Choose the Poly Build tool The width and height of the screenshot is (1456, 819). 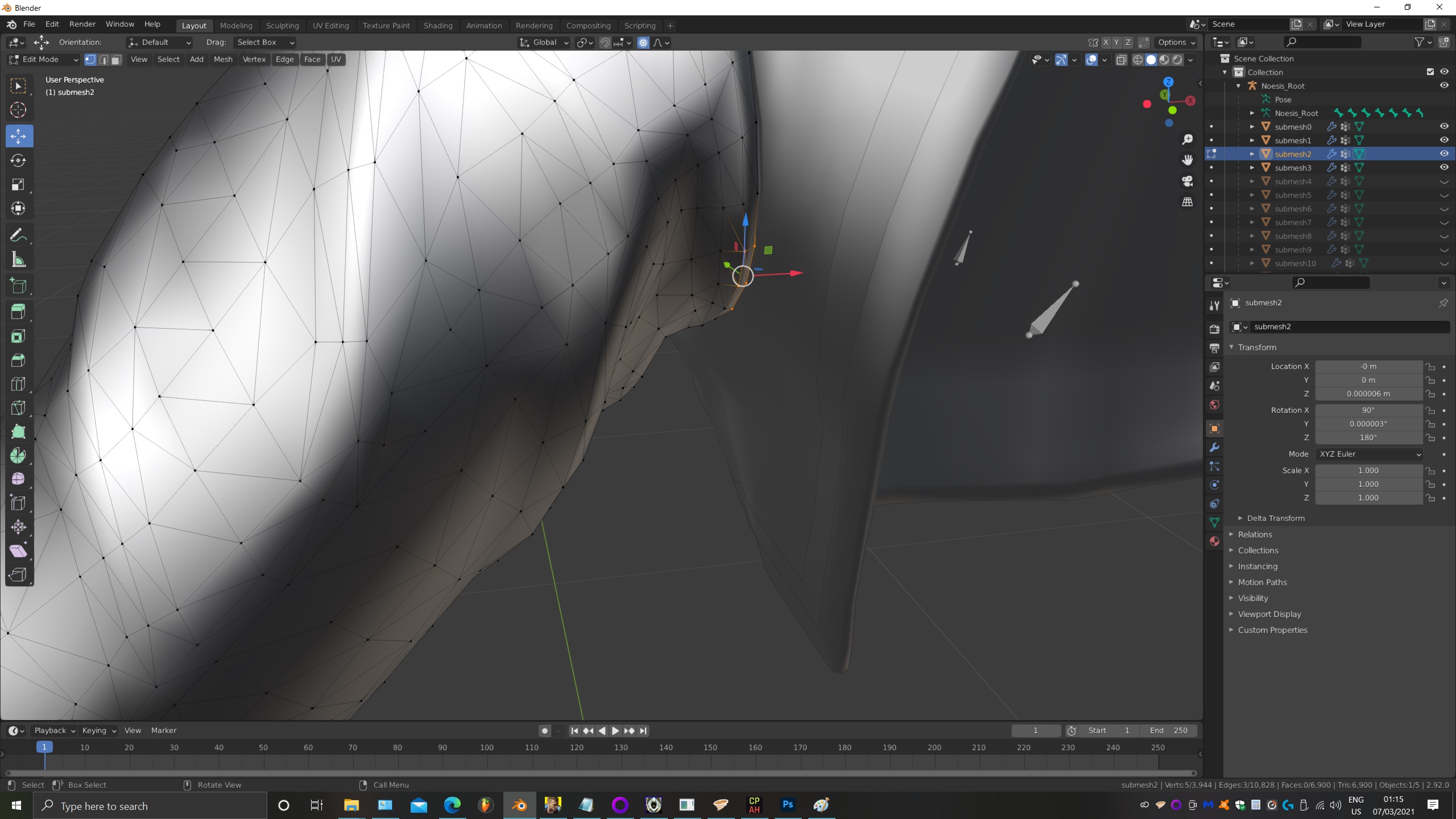[x=18, y=432]
